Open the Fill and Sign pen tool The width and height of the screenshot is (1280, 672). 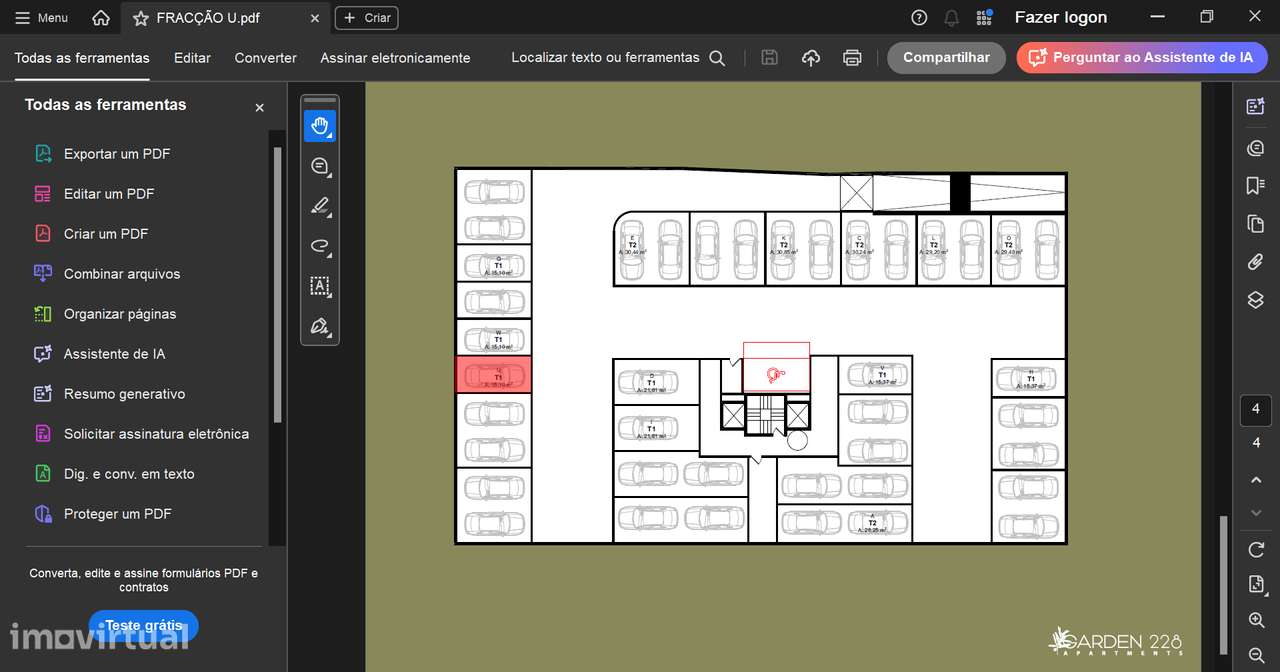[x=320, y=327]
